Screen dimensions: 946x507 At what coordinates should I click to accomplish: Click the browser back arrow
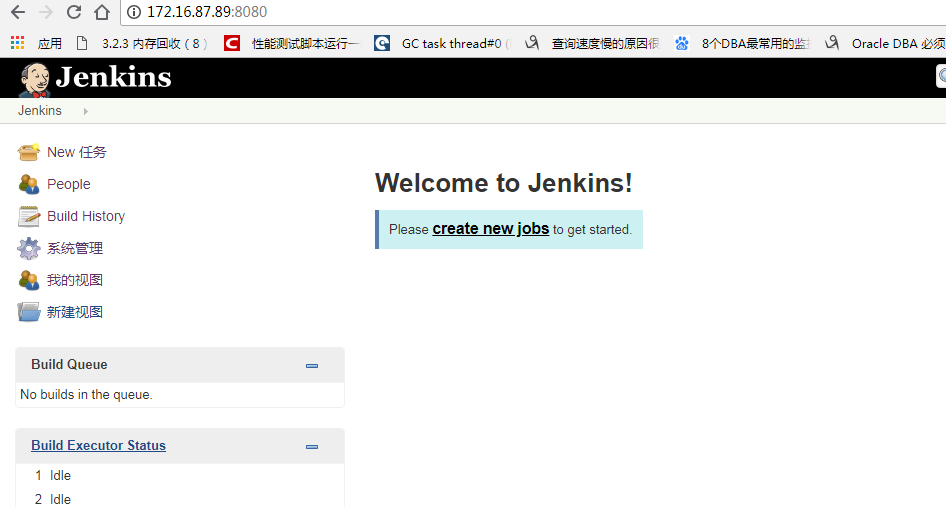[x=18, y=11]
